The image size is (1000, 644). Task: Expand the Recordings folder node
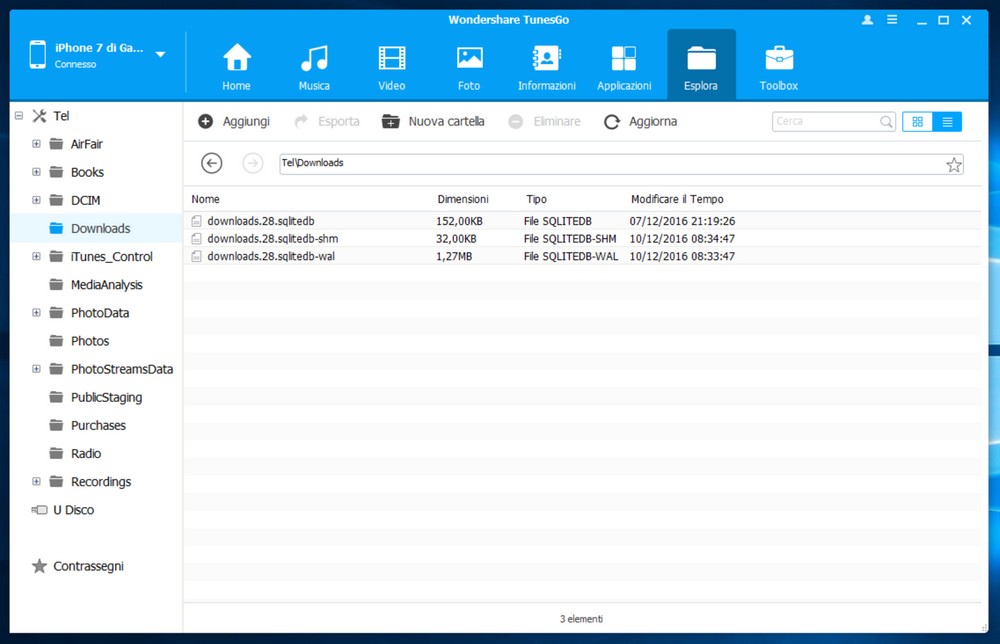click(x=36, y=481)
